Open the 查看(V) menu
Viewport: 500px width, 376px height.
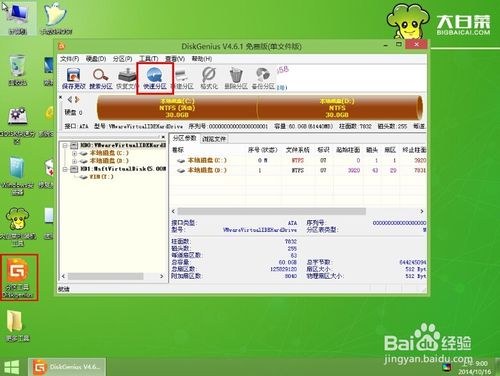pyautogui.click(x=175, y=59)
